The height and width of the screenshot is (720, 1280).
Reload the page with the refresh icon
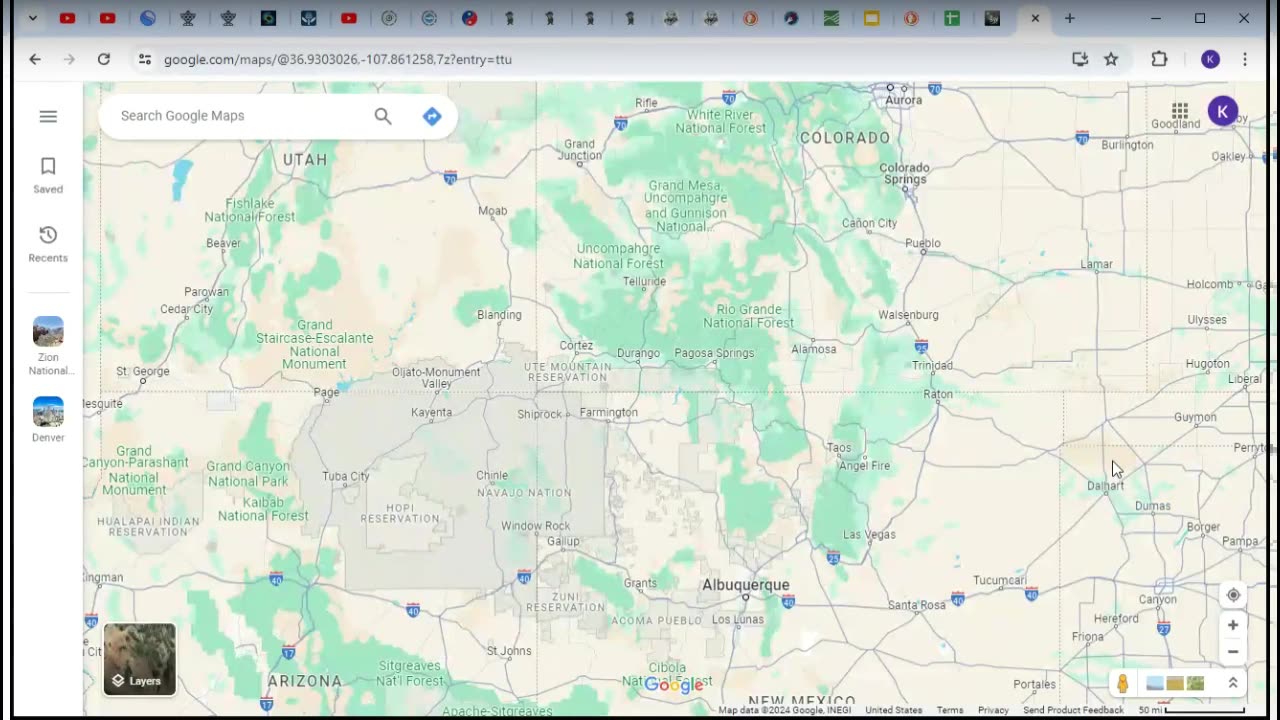click(x=103, y=59)
